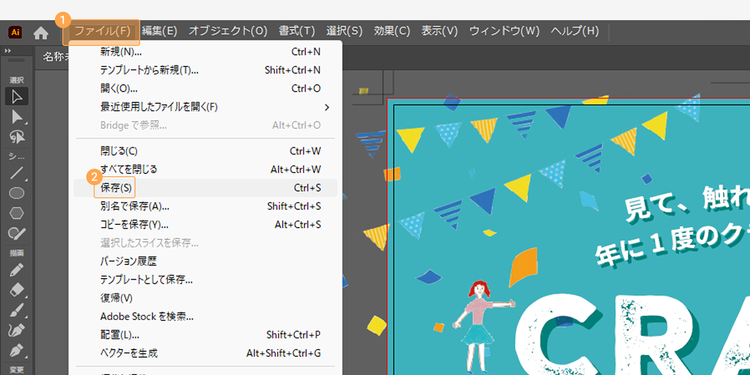Select the Selection tool arrow
Viewport: 750px width, 375px height.
(17, 97)
